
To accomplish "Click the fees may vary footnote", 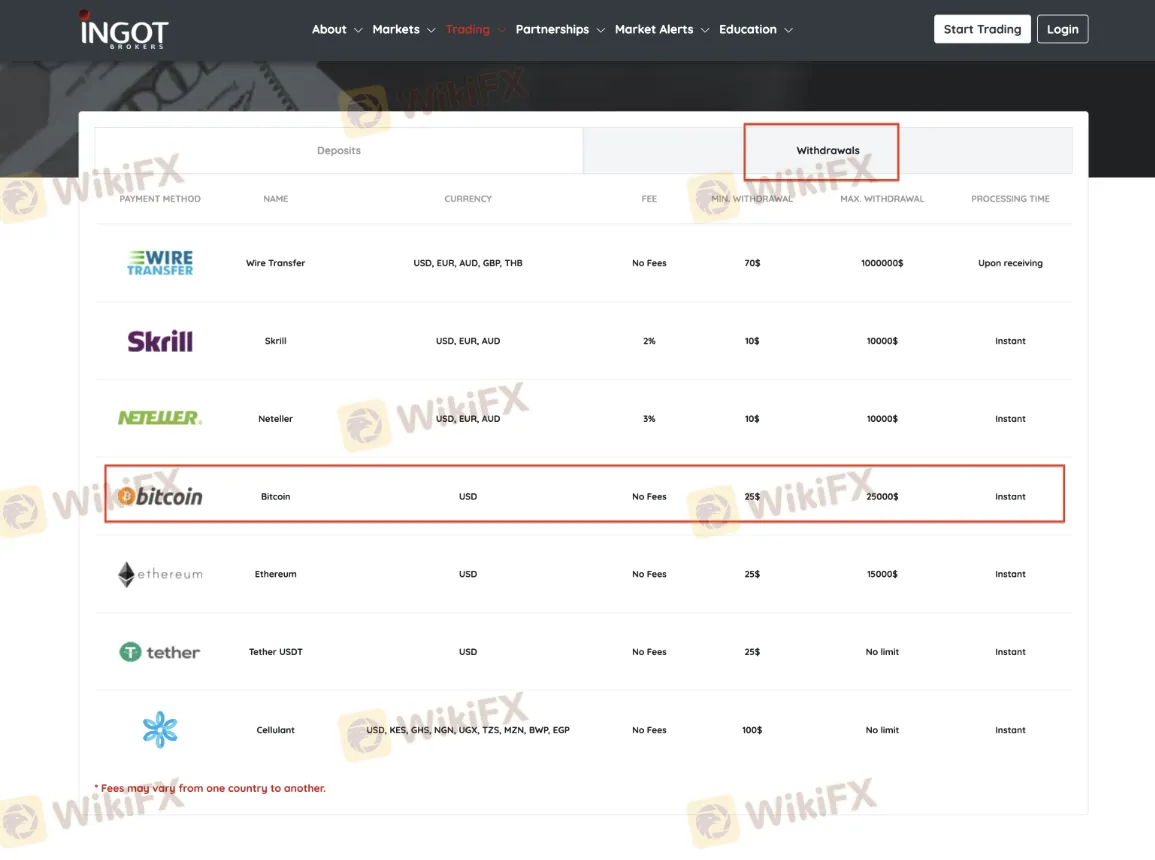I will 210,788.
